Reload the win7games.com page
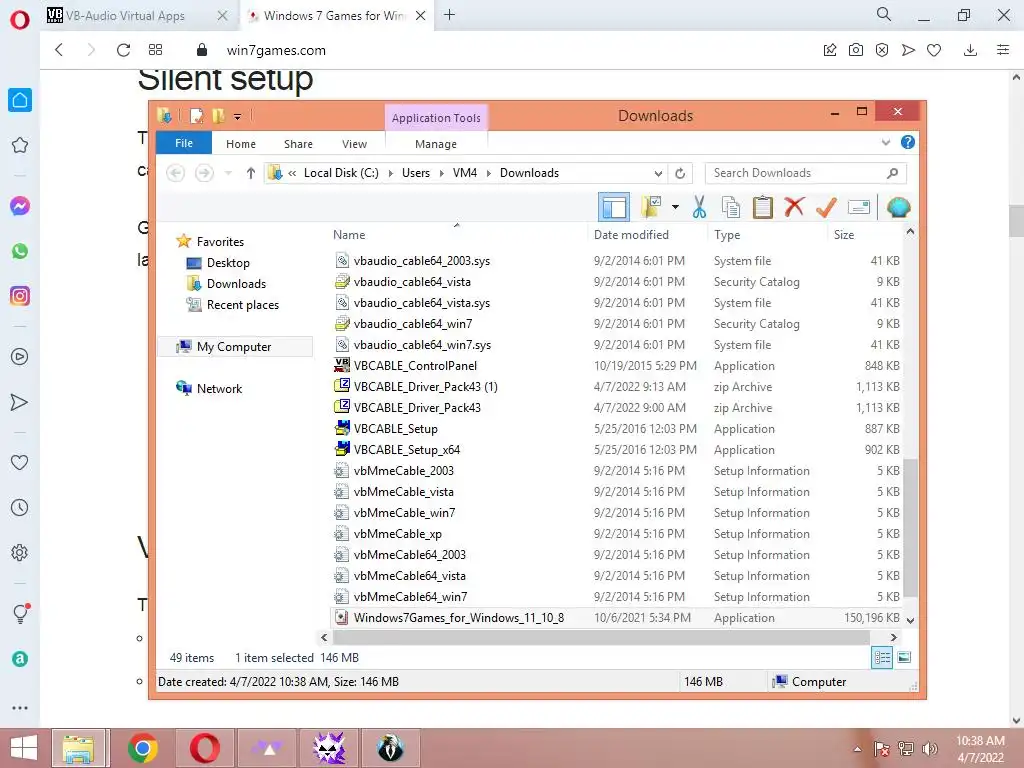Screen dimensions: 1024x768 tap(123, 50)
